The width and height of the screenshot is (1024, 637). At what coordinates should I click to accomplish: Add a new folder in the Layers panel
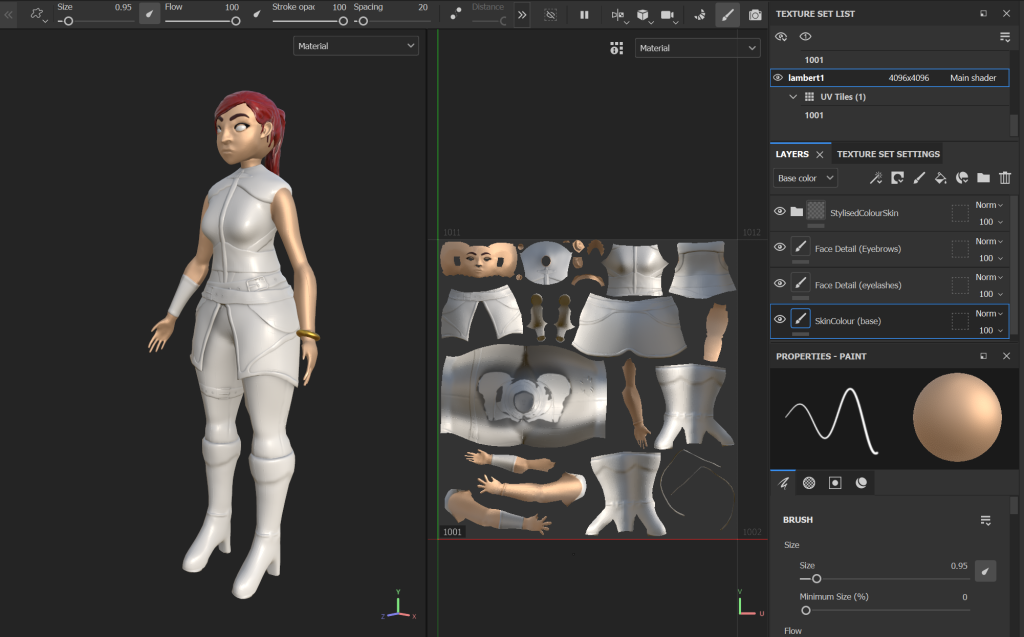click(984, 178)
